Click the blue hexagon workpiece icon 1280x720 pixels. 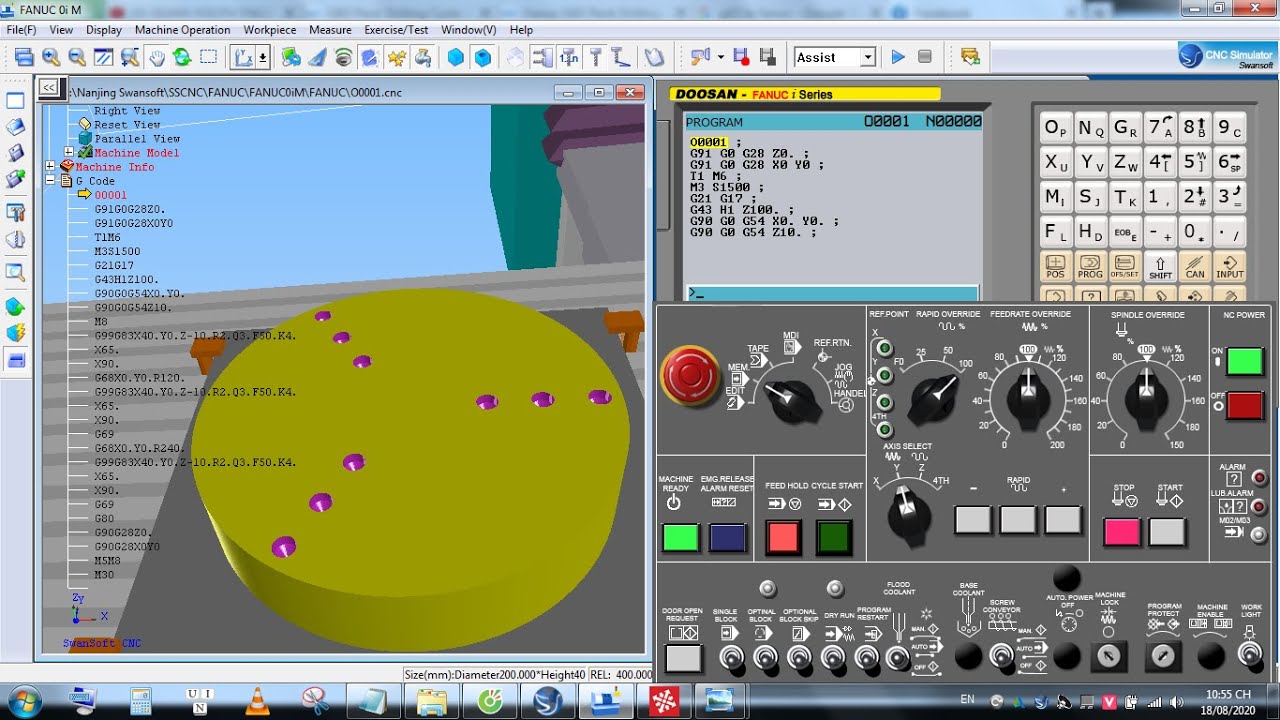(x=456, y=57)
